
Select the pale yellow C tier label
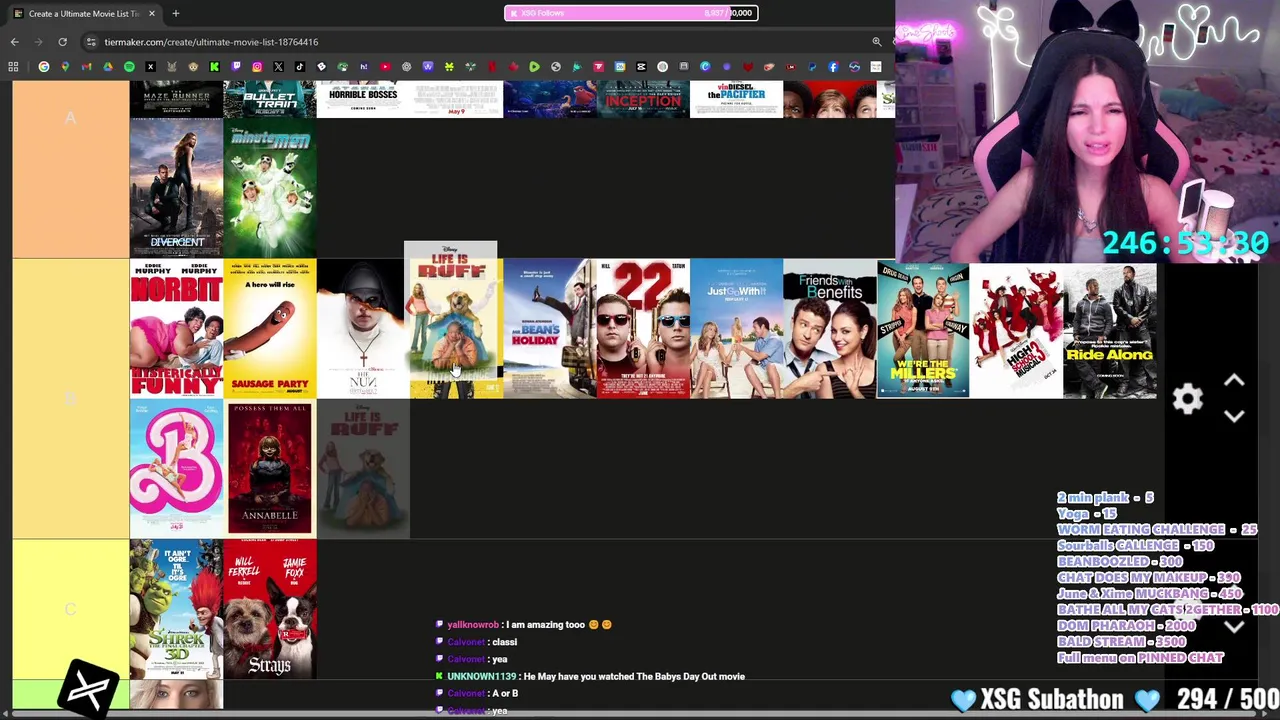pos(70,609)
